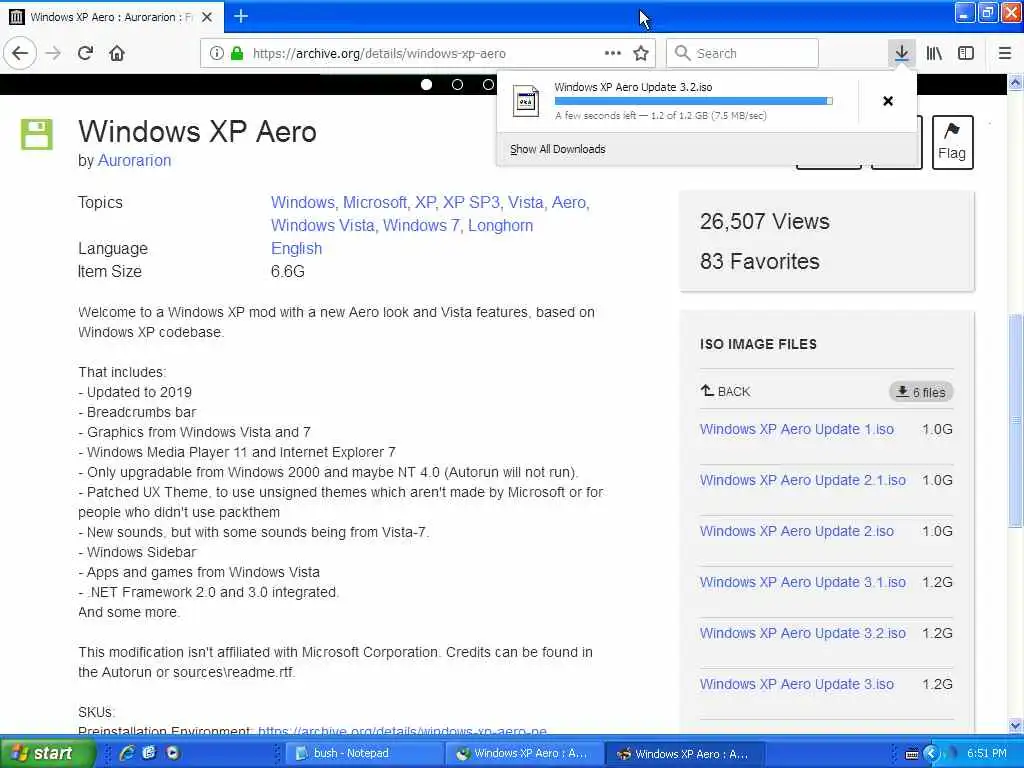Screen dimensions: 1024x768
Task: Select the third carousel dot
Action: coord(488,84)
